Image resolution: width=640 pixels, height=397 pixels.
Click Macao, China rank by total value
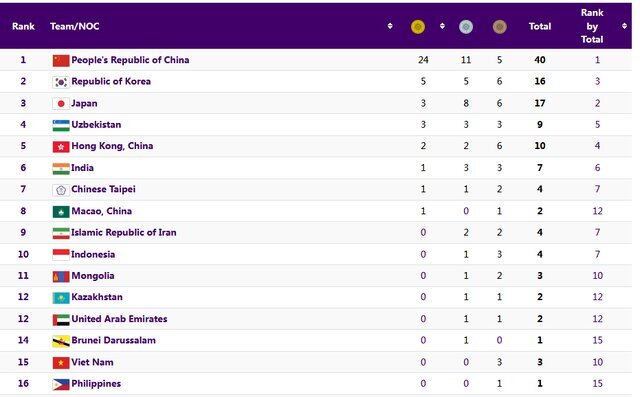pos(597,211)
